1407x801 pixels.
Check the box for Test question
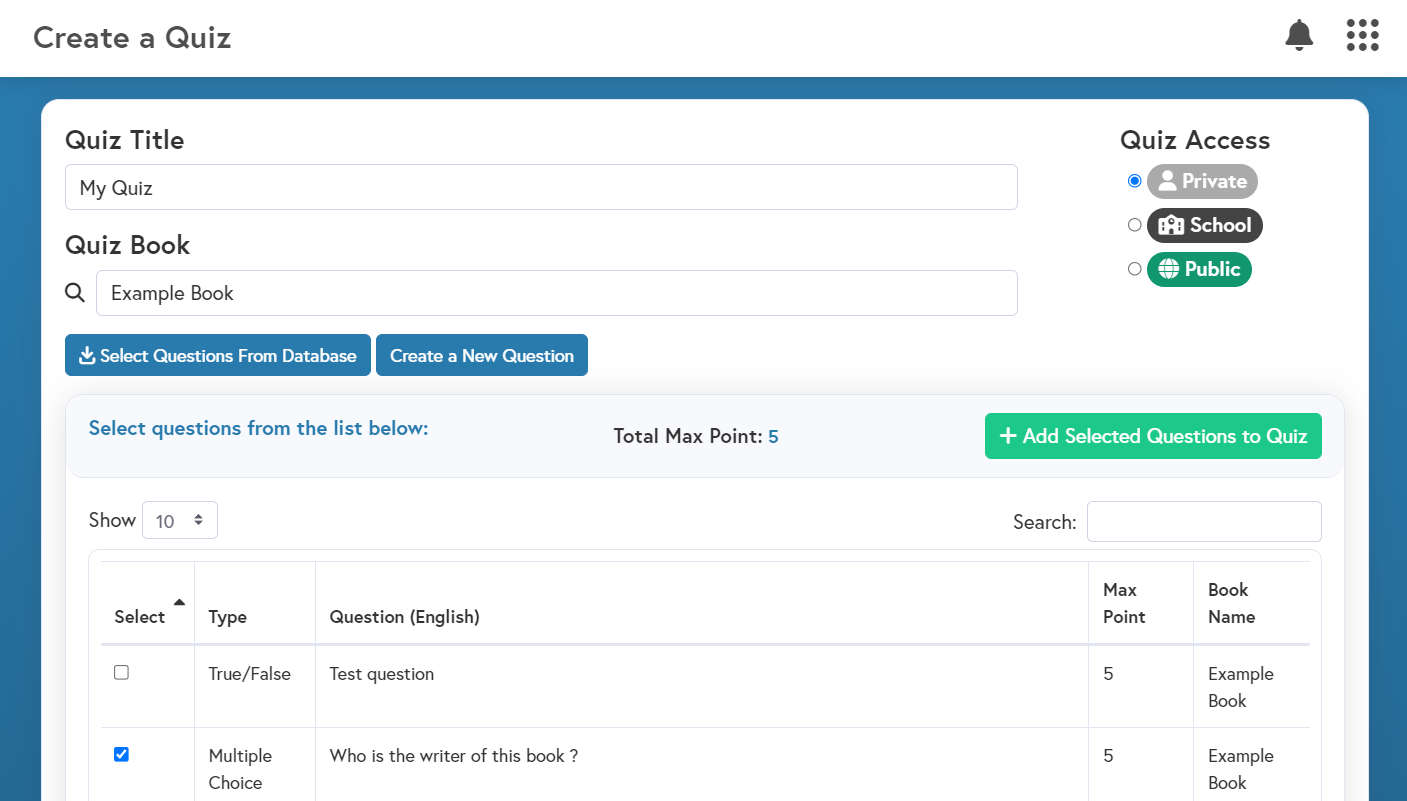pos(122,673)
